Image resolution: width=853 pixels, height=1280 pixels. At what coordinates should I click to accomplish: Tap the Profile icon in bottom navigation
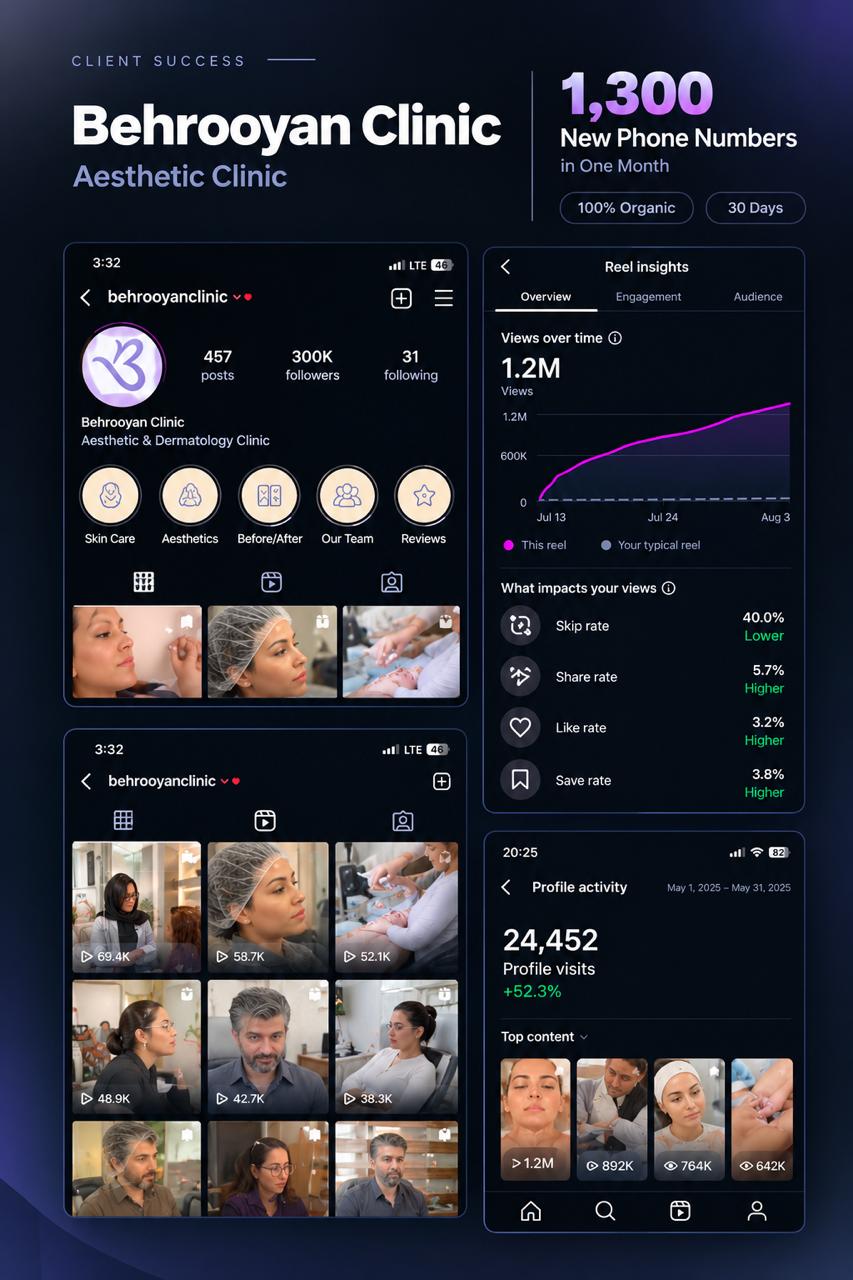click(x=757, y=1211)
